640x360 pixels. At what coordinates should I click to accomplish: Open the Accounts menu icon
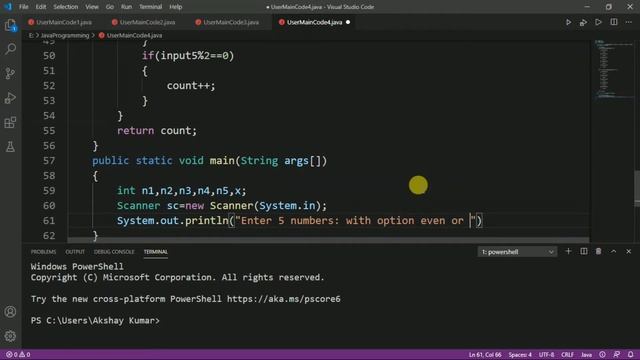click(x=10, y=312)
